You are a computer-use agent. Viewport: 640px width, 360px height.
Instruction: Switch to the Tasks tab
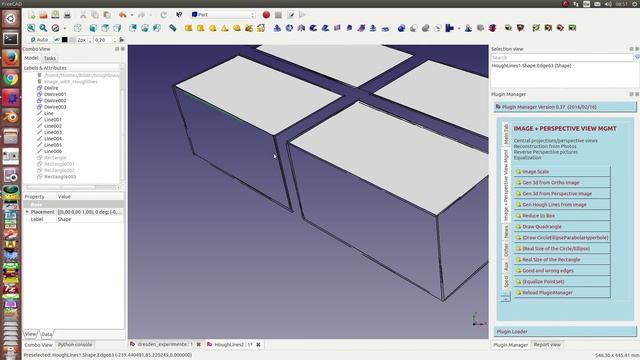50,58
